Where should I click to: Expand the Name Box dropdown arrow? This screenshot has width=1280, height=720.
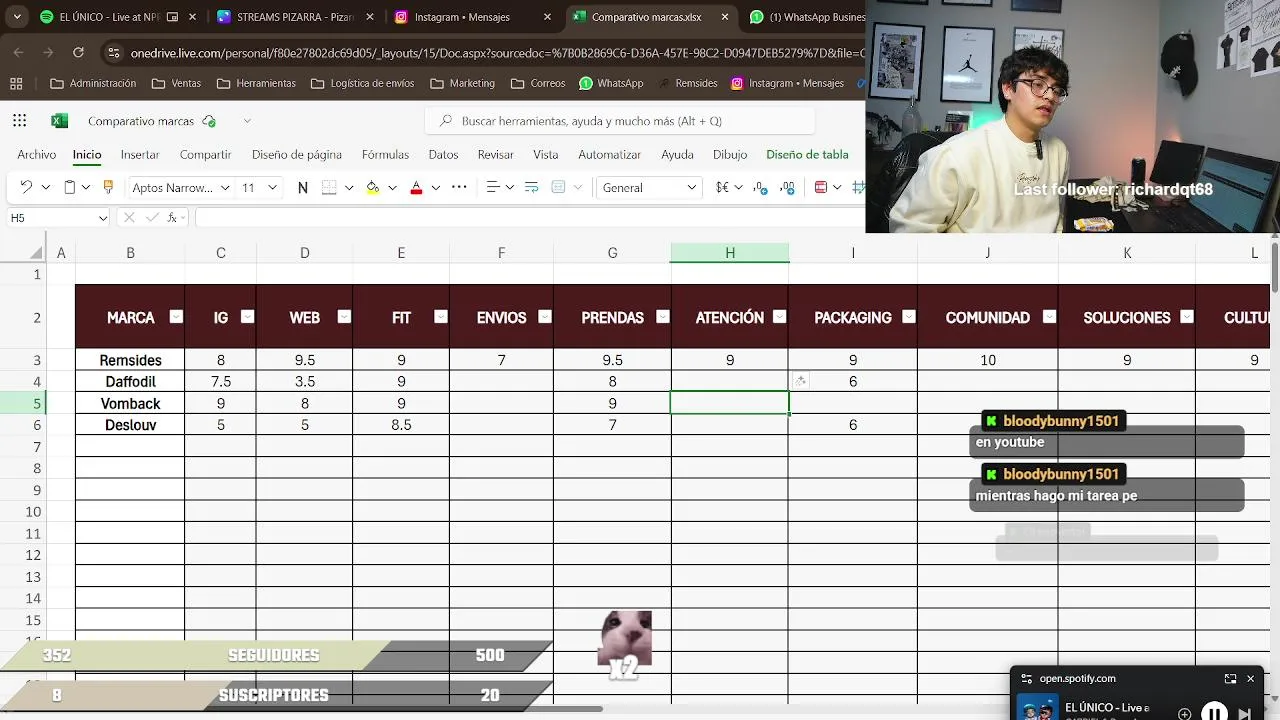[102, 217]
